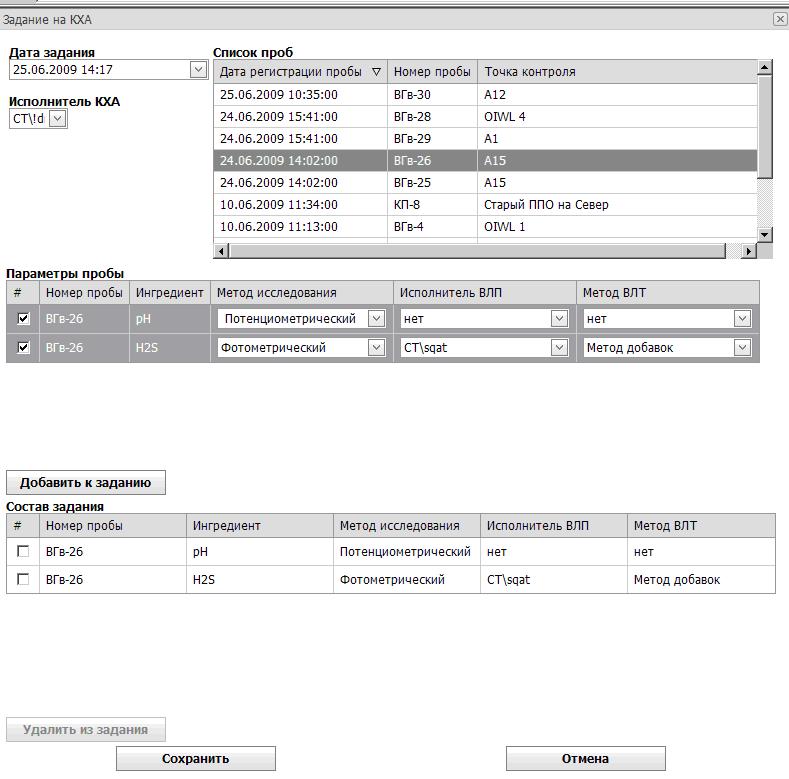Select sample row КП-8

coord(485,205)
